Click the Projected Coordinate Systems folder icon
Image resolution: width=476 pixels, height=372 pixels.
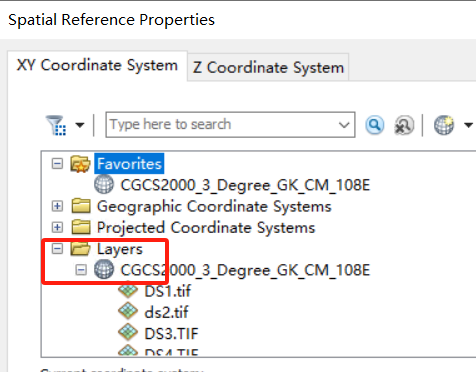(81, 227)
